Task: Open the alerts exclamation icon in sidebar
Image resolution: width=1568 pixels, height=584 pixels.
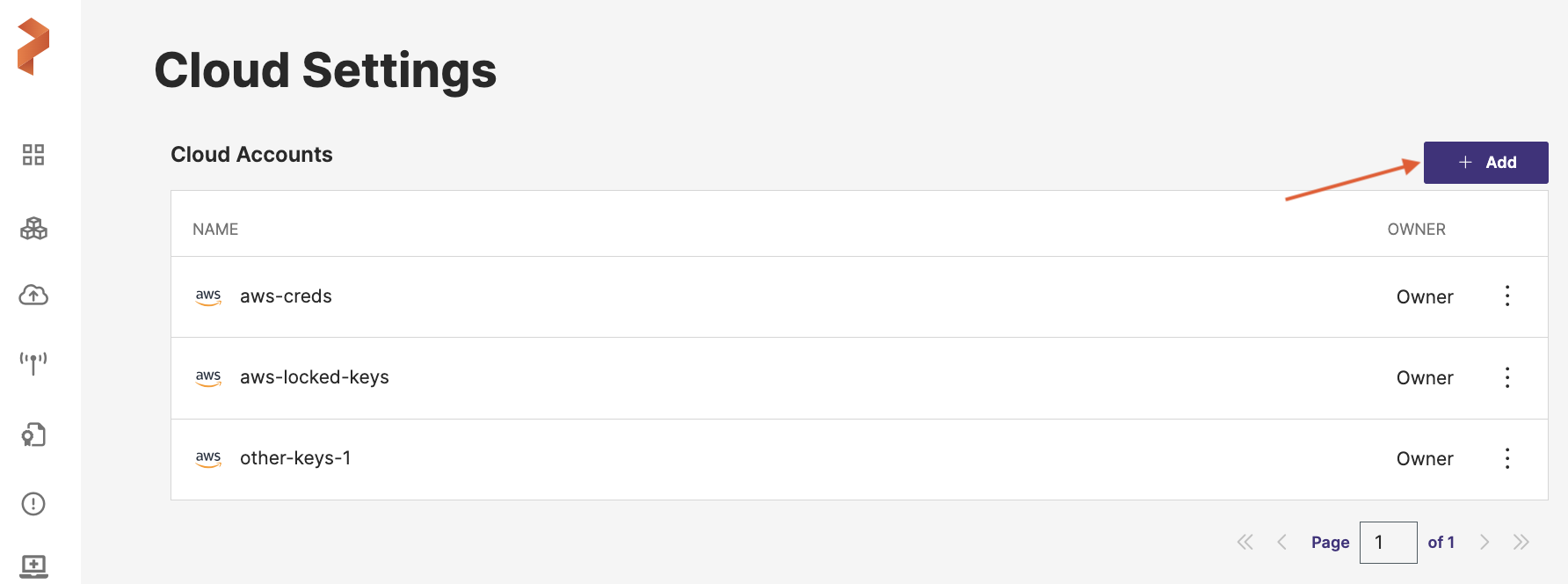Action: click(x=33, y=504)
